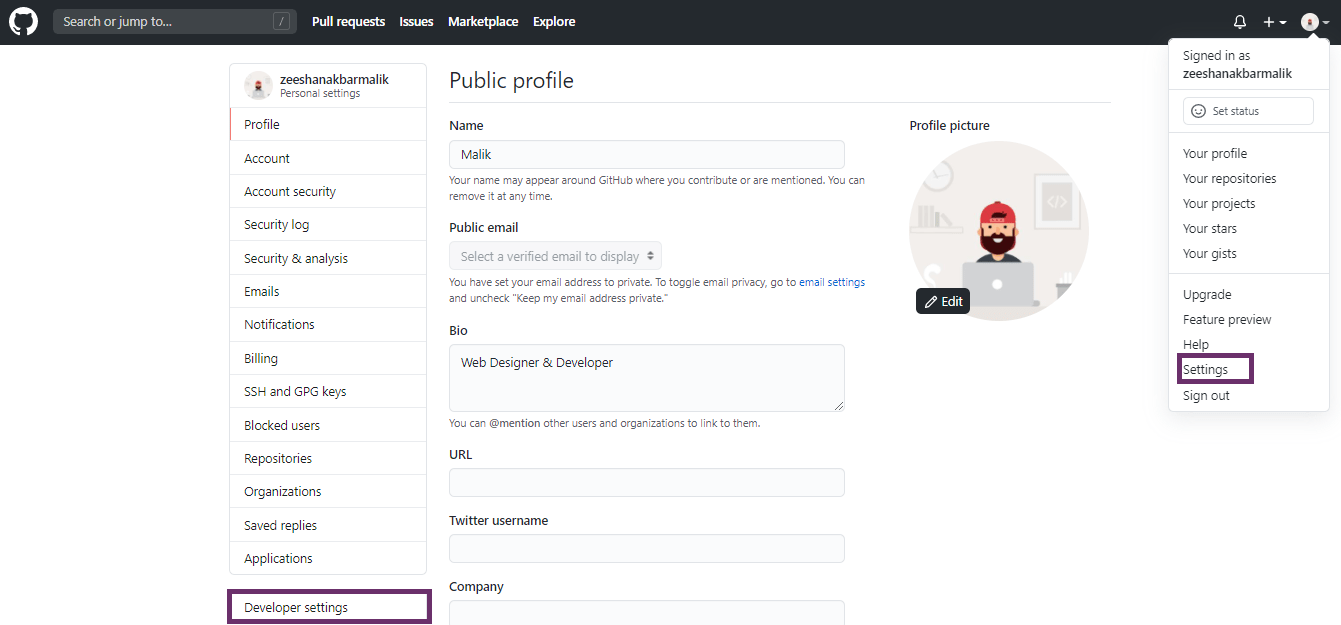
Task: Open notifications via the bell icon
Action: (1239, 21)
